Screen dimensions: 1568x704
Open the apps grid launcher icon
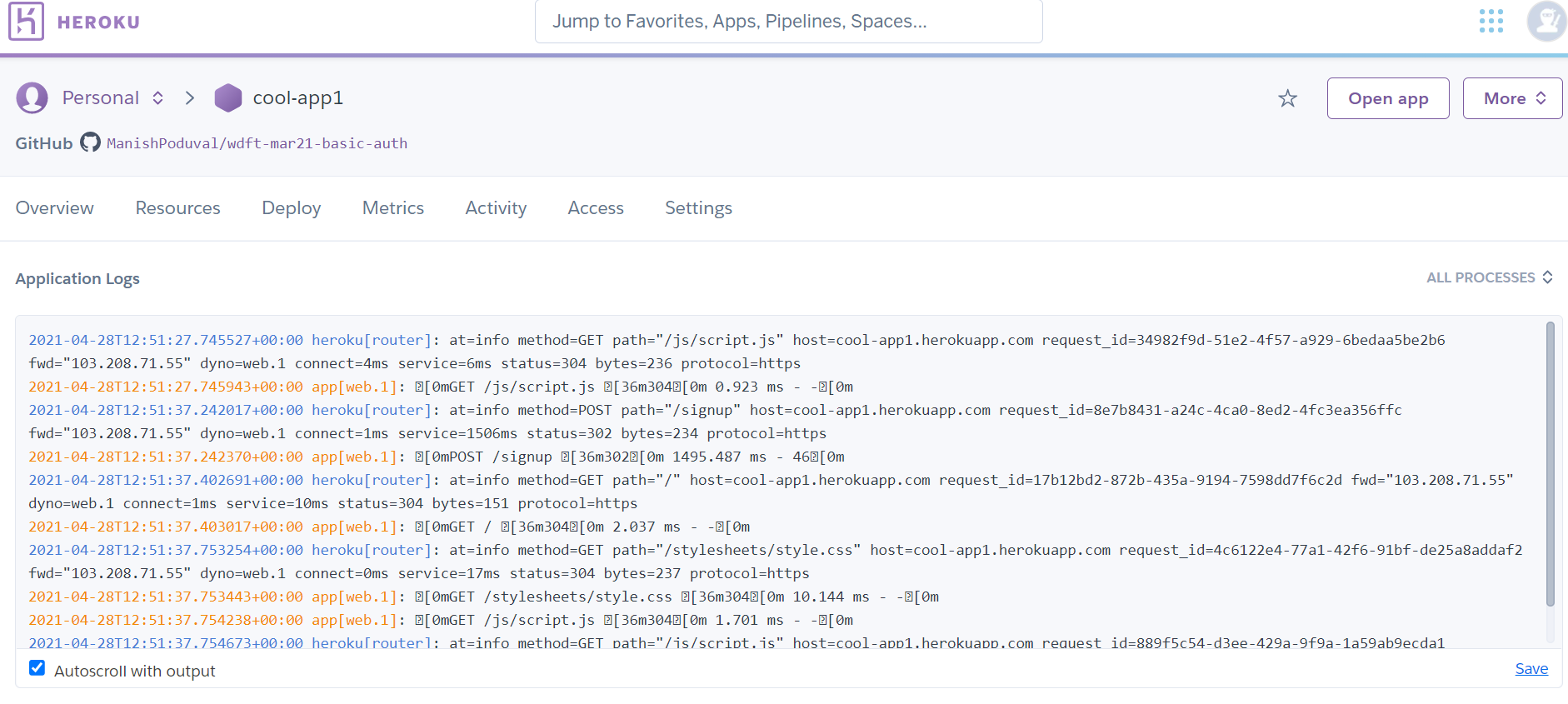(x=1491, y=21)
